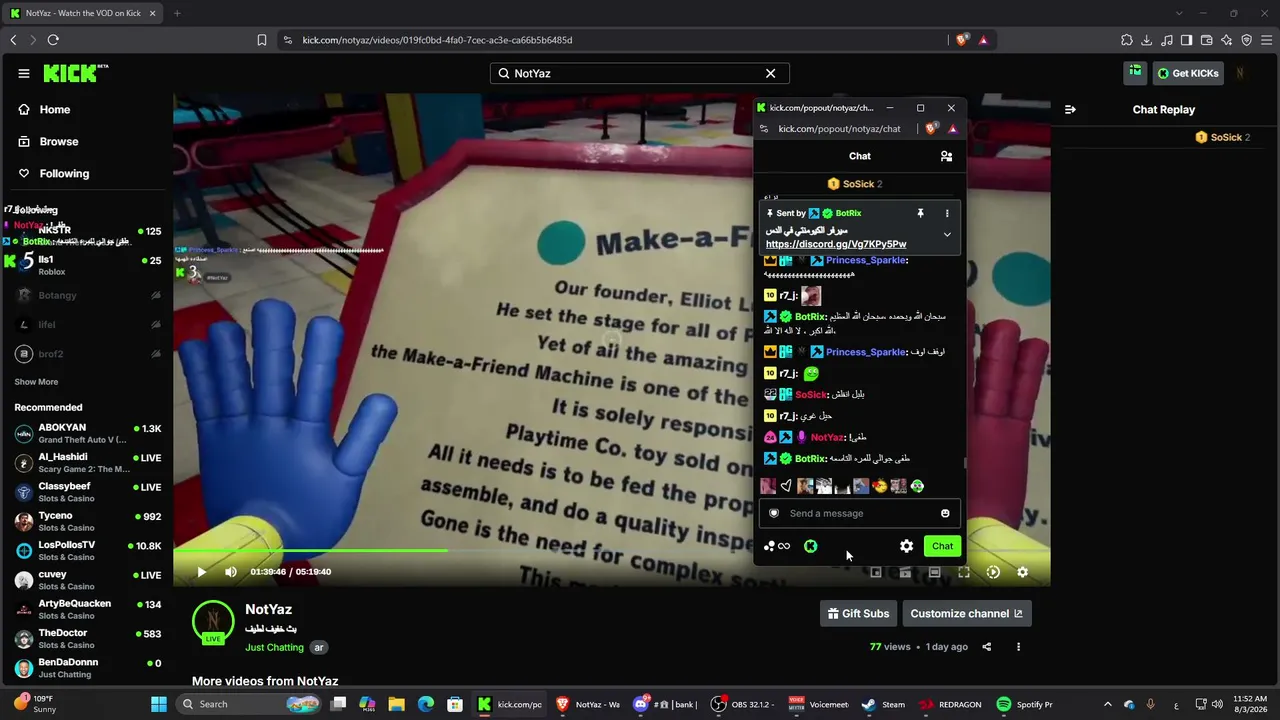Open browser extensions puzzle icon

pyautogui.click(x=1127, y=40)
